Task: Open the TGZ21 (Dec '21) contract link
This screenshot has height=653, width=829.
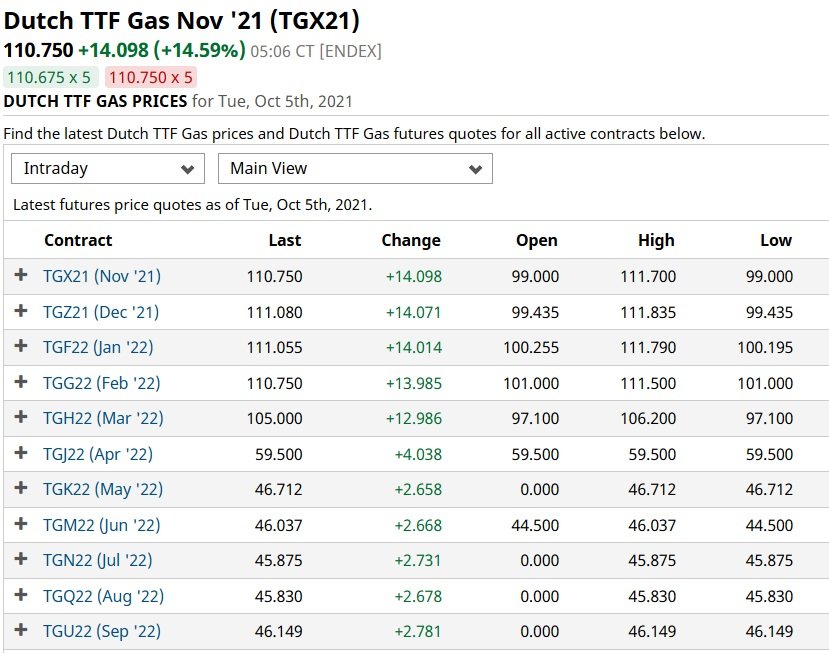Action: (x=101, y=312)
